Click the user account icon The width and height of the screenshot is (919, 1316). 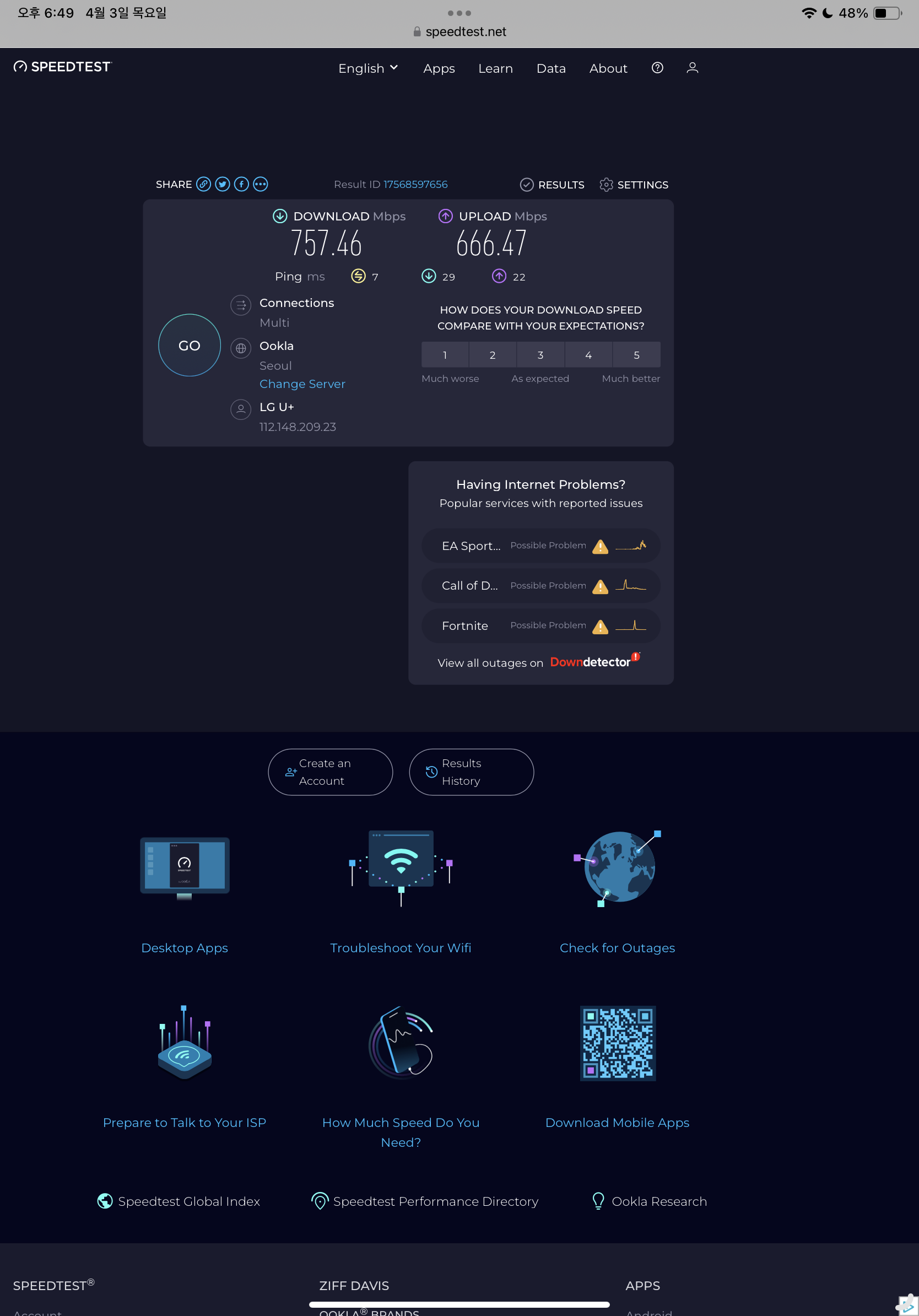click(692, 68)
